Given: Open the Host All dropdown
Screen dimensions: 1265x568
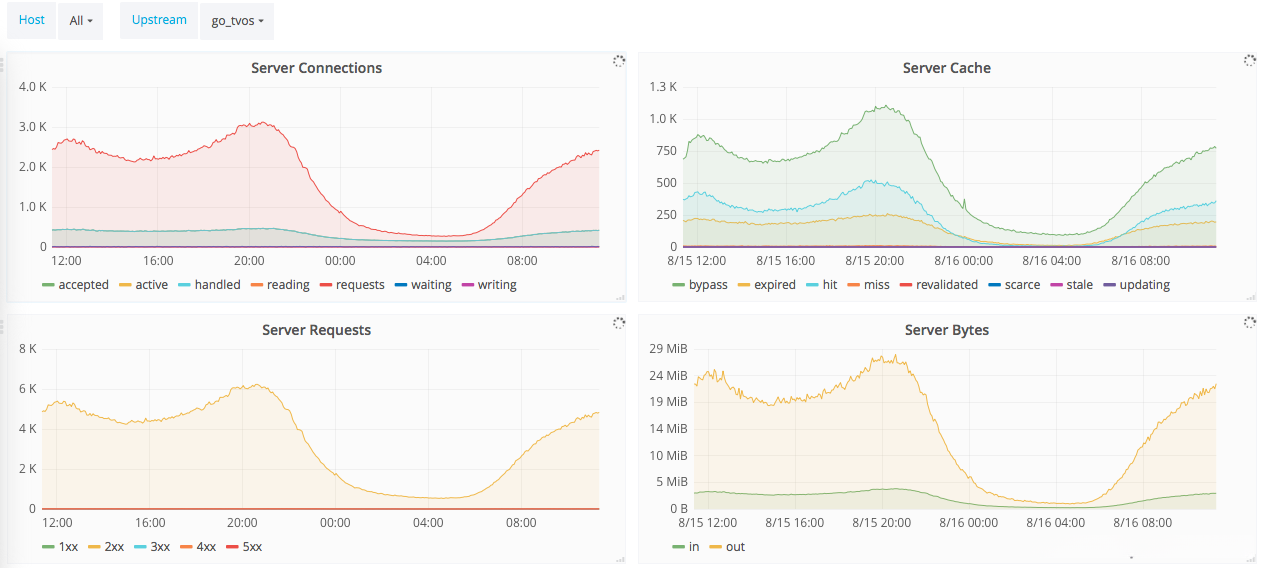Looking at the screenshot, I should pyautogui.click(x=80, y=21).
